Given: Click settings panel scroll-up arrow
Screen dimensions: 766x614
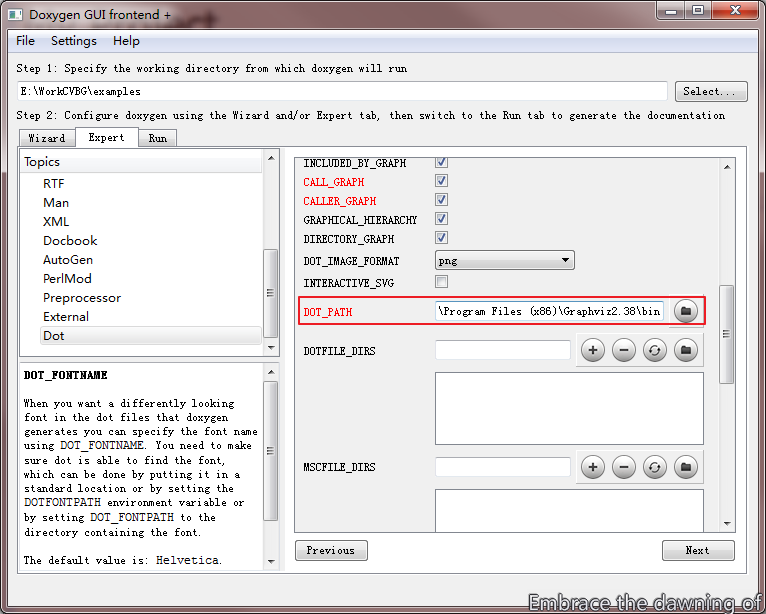Looking at the screenshot, I should [727, 167].
